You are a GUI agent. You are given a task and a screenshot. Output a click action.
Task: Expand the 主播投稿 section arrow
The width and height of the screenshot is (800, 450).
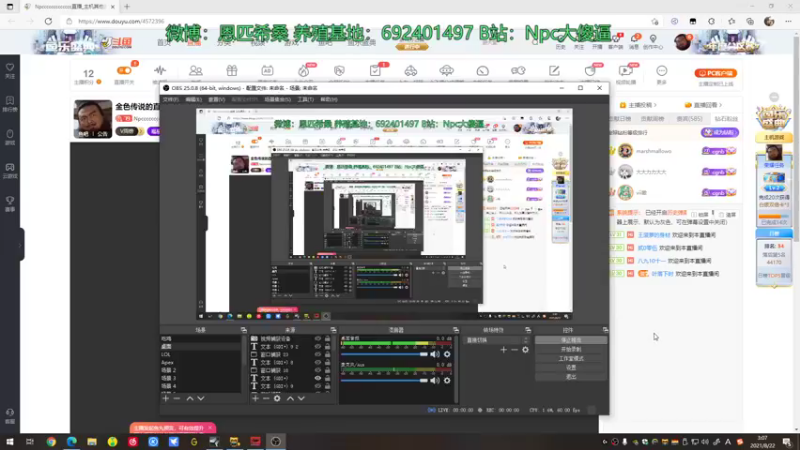click(x=655, y=105)
